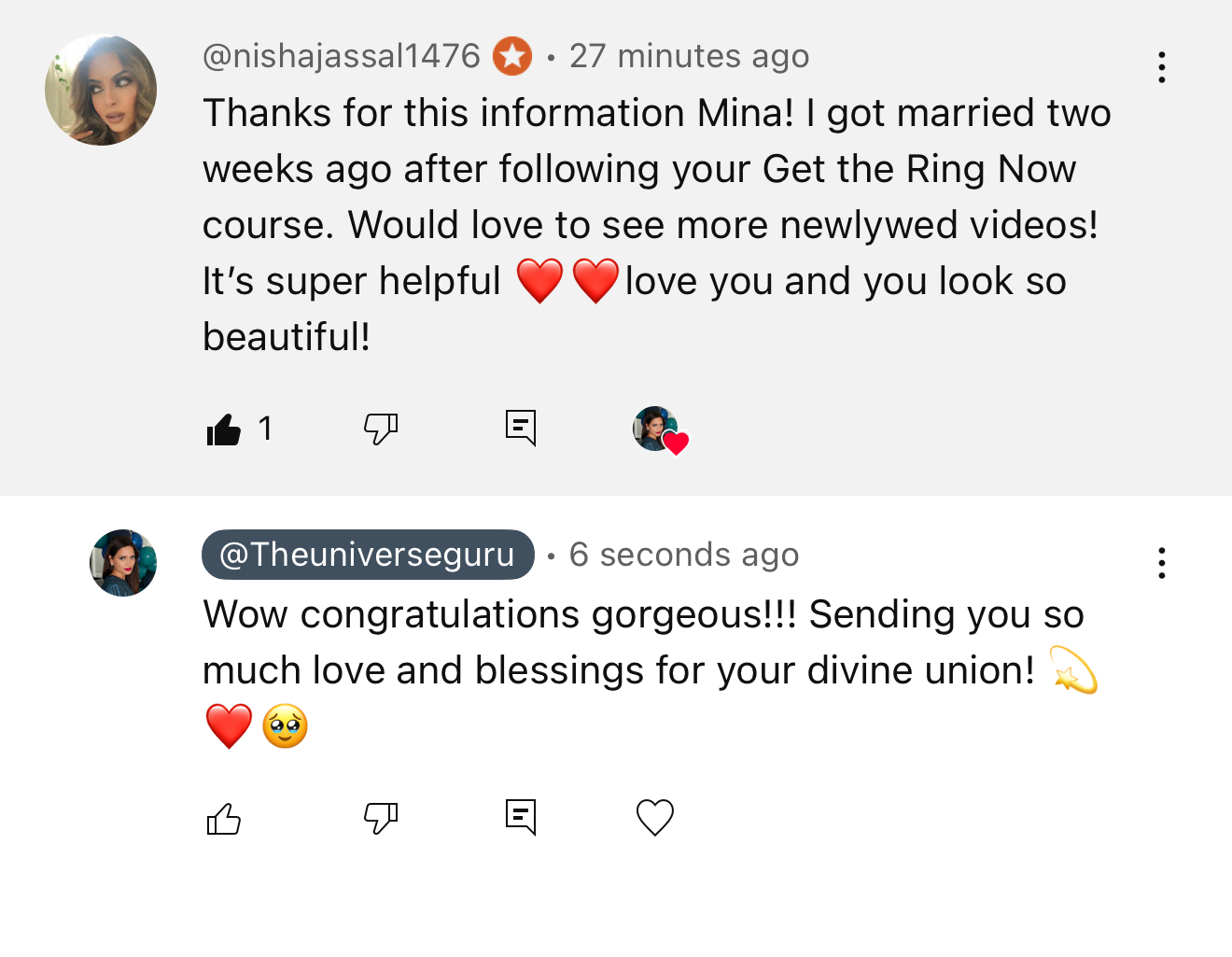Click the @Theuniverseguru channel name badge
Screen dimensions: 1232x957
(x=368, y=555)
